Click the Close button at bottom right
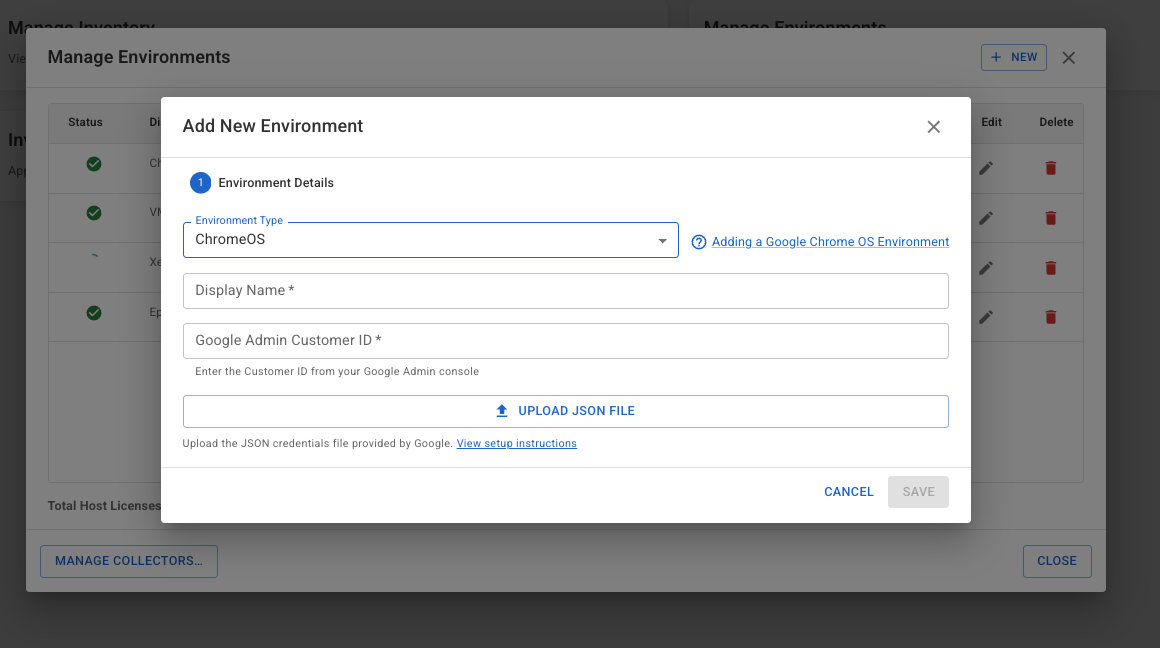The height and width of the screenshot is (648, 1160). coord(1056,561)
